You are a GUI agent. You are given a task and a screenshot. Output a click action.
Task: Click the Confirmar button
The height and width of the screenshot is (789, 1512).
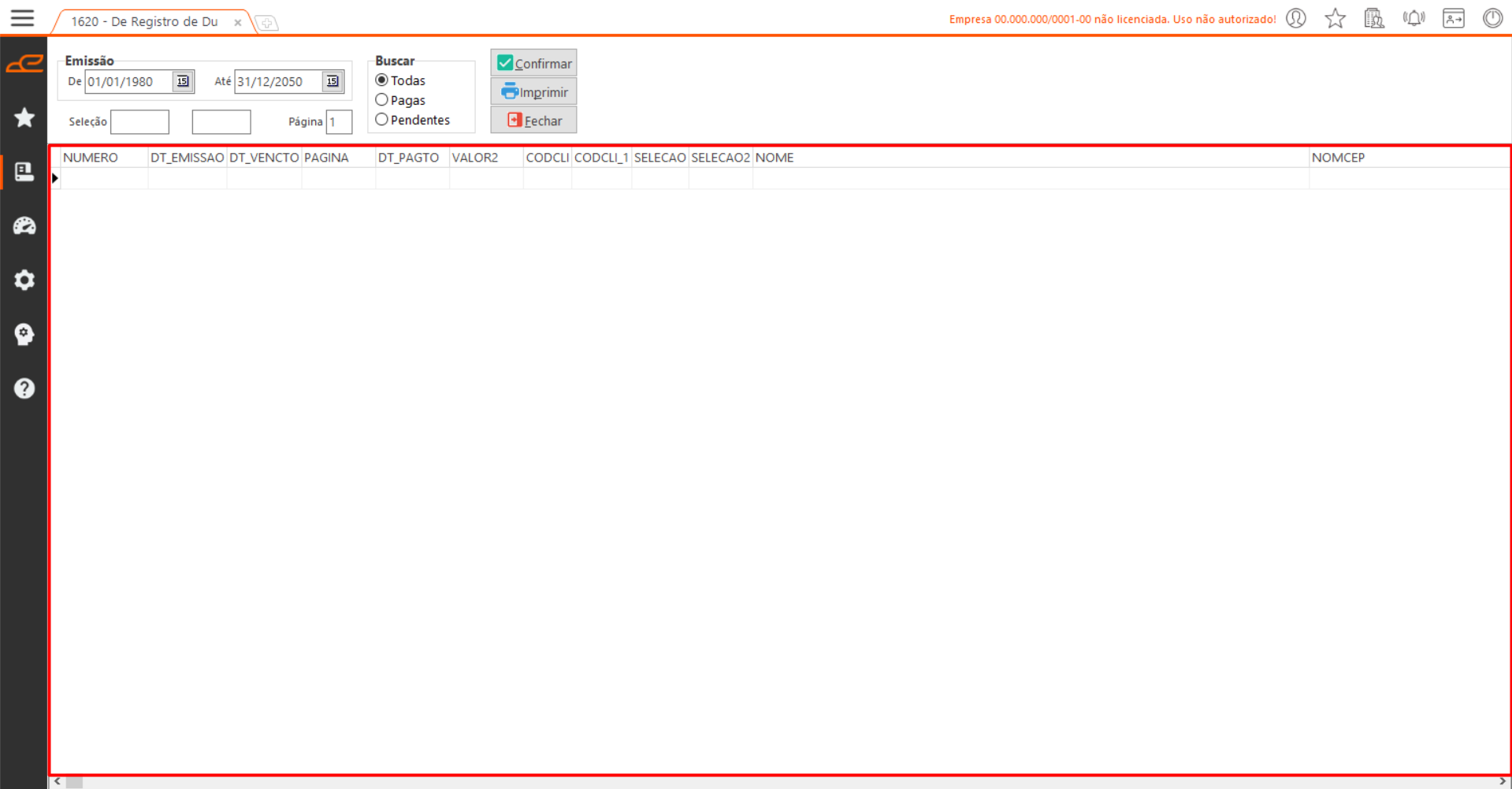pos(533,63)
